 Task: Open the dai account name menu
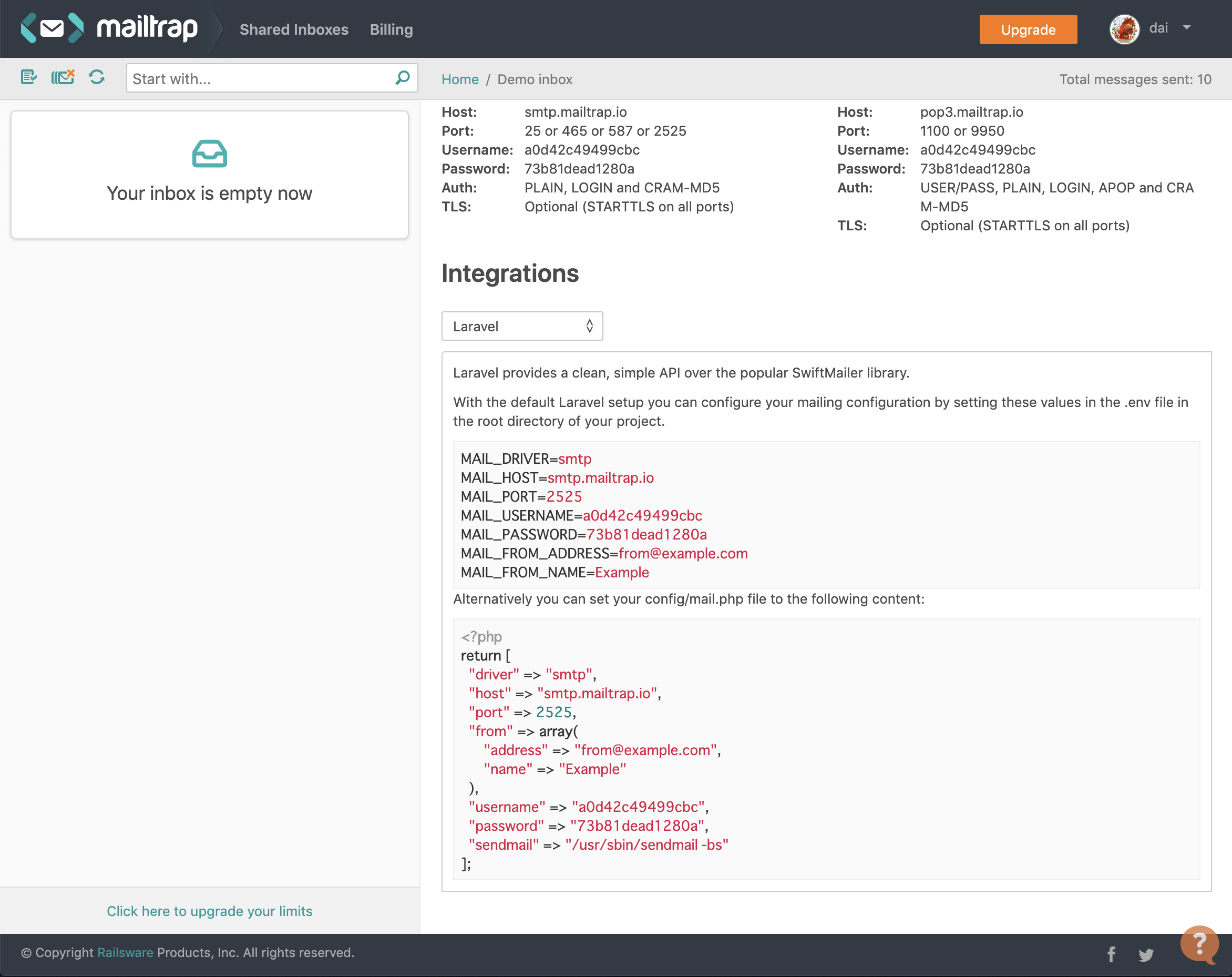pyautogui.click(x=1158, y=28)
